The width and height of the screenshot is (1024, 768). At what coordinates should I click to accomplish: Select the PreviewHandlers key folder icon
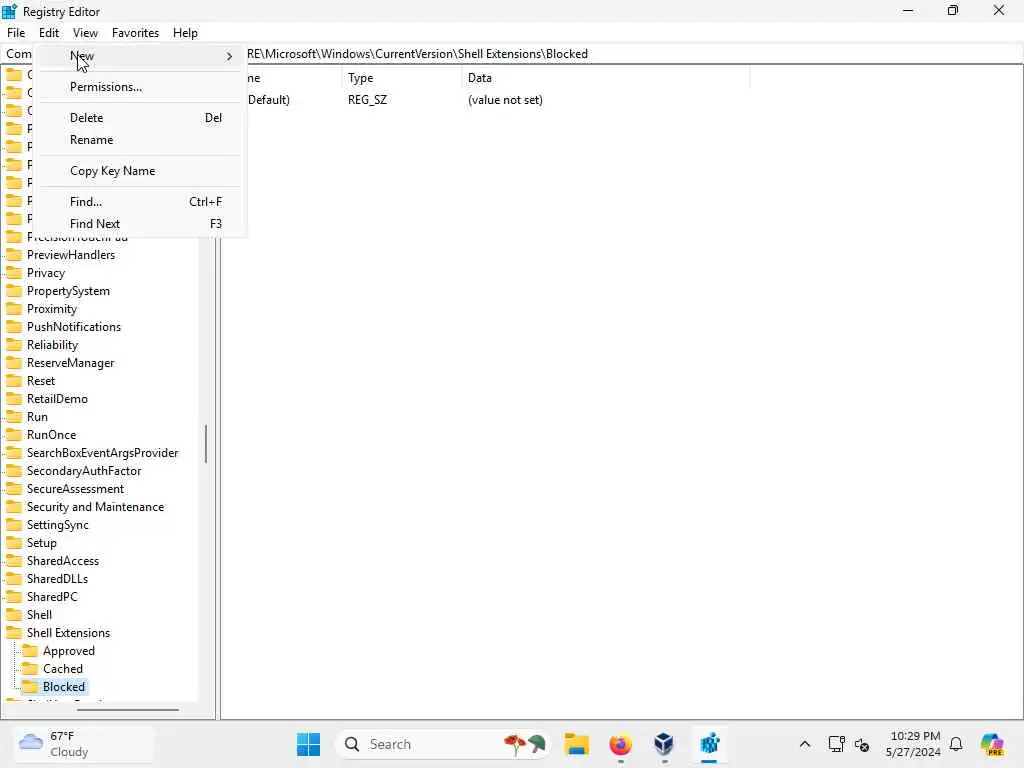pos(14,255)
